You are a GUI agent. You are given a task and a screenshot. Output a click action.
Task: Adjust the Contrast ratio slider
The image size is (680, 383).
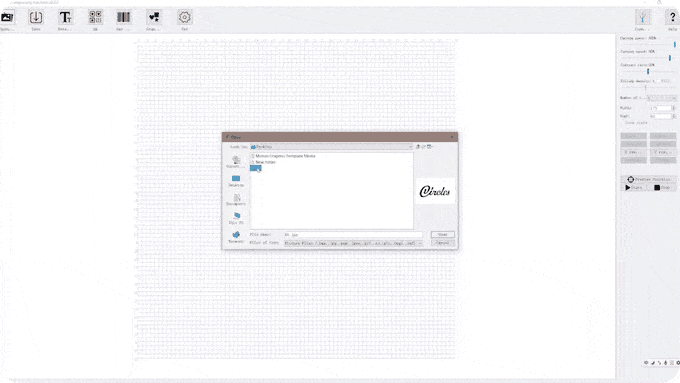coord(648,72)
